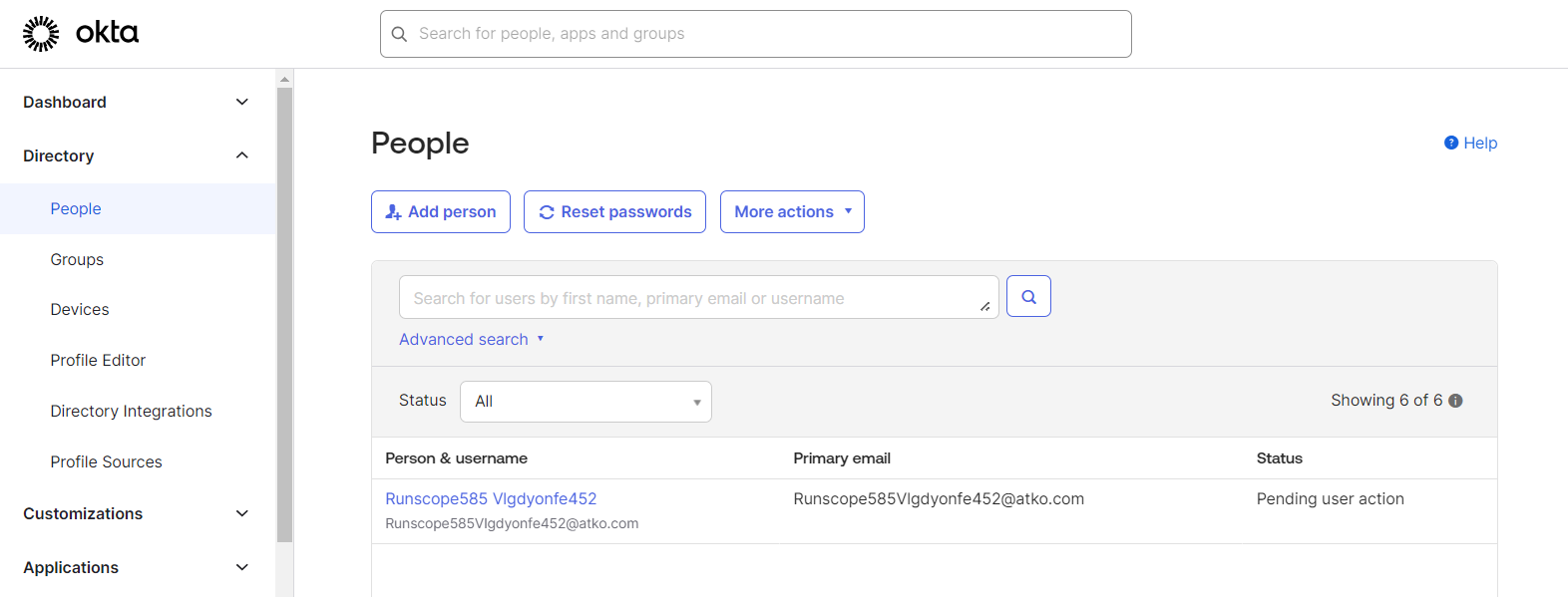
Task: Open the Runscope585 Vlgdyonfe452 user profile
Action: pyautogui.click(x=491, y=498)
